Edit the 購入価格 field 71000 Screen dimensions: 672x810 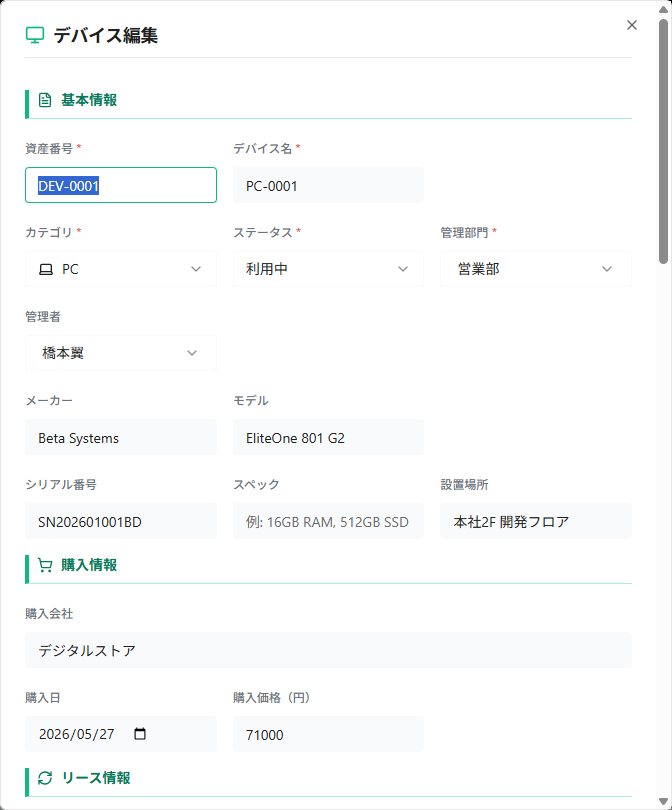point(328,734)
